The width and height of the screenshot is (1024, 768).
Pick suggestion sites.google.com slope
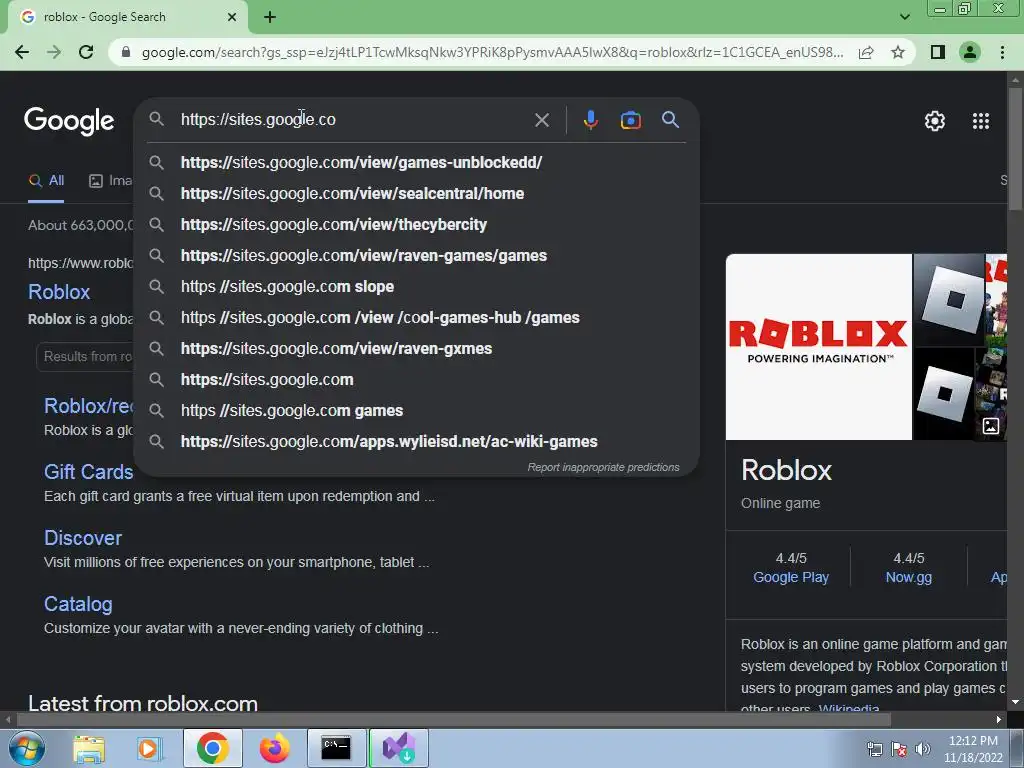click(417, 287)
